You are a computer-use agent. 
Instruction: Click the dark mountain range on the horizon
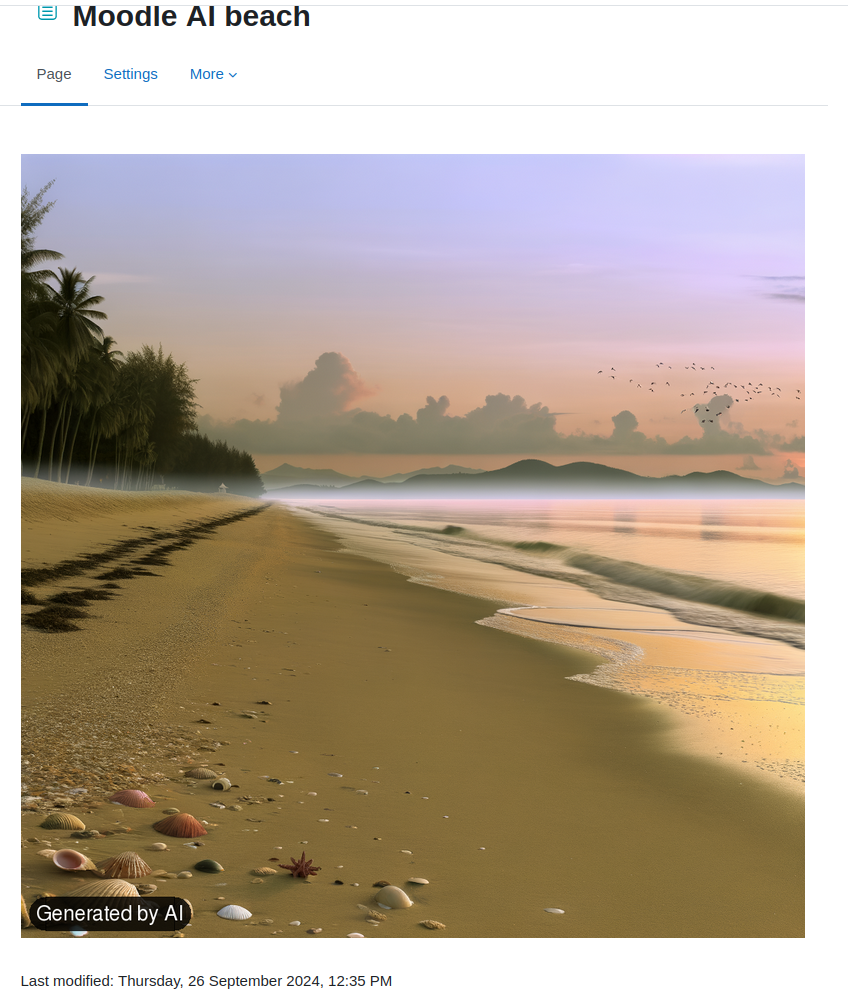[x=534, y=476]
